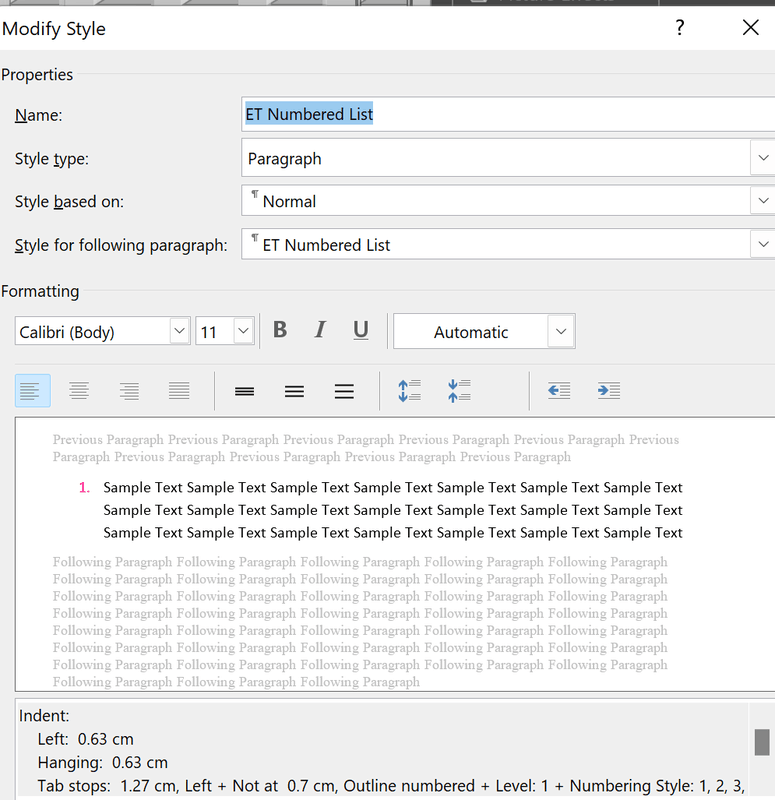Select Center alignment icon
The height and width of the screenshot is (800, 775).
(79, 391)
